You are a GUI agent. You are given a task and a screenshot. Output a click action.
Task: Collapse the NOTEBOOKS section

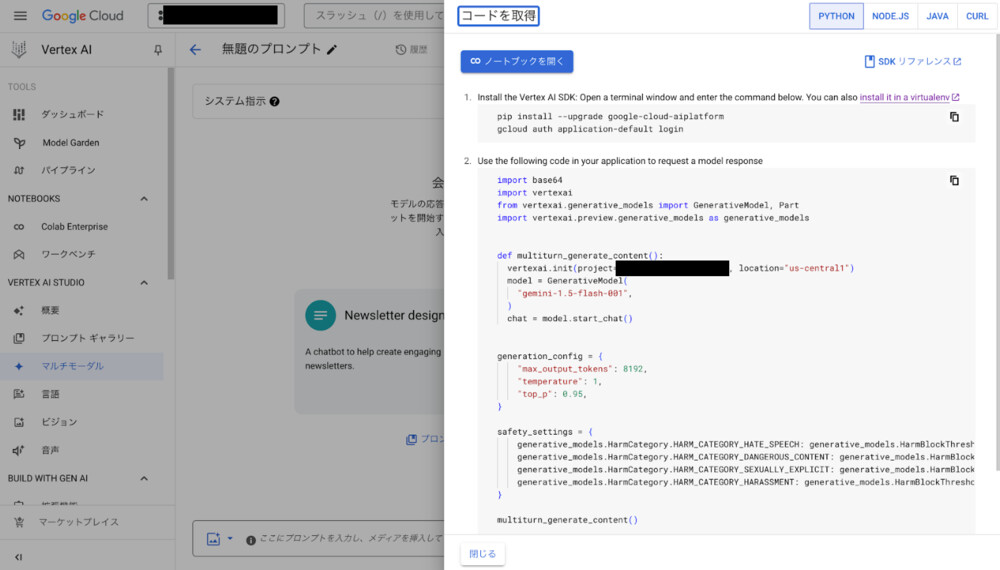tap(144, 199)
